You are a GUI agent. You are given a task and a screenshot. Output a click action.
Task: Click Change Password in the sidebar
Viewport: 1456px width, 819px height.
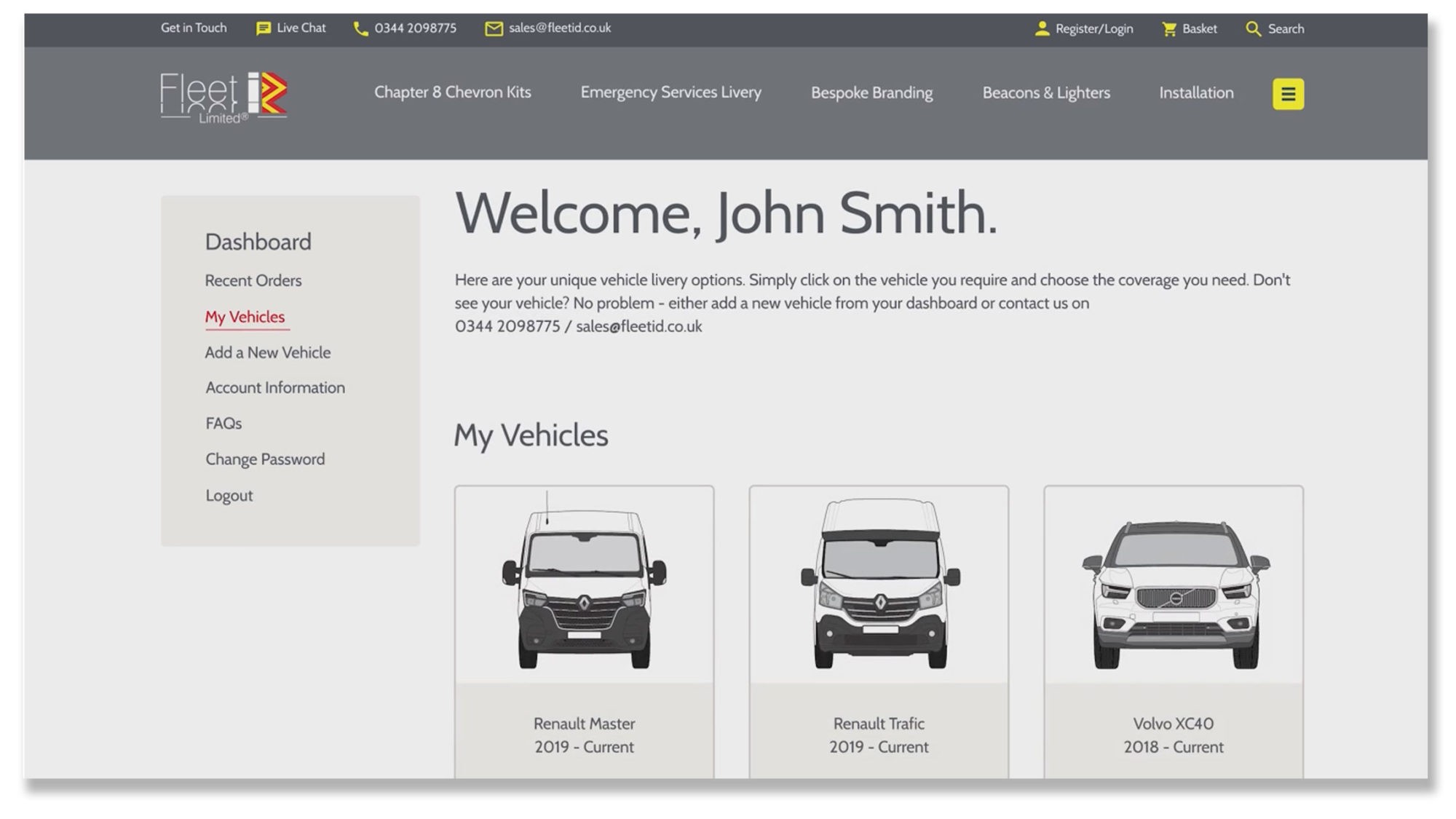pos(264,459)
